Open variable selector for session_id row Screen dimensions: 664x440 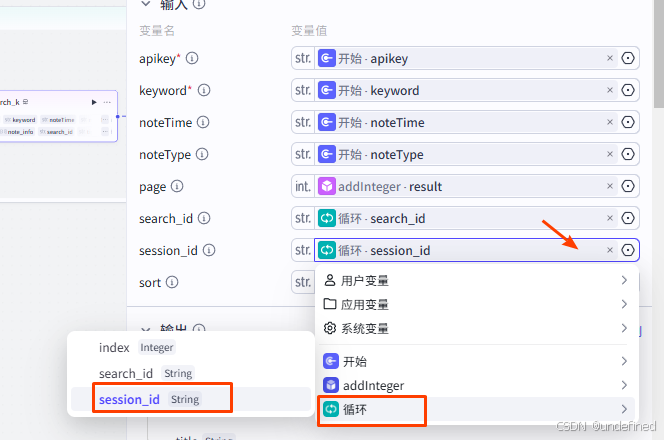pyautogui.click(x=628, y=250)
